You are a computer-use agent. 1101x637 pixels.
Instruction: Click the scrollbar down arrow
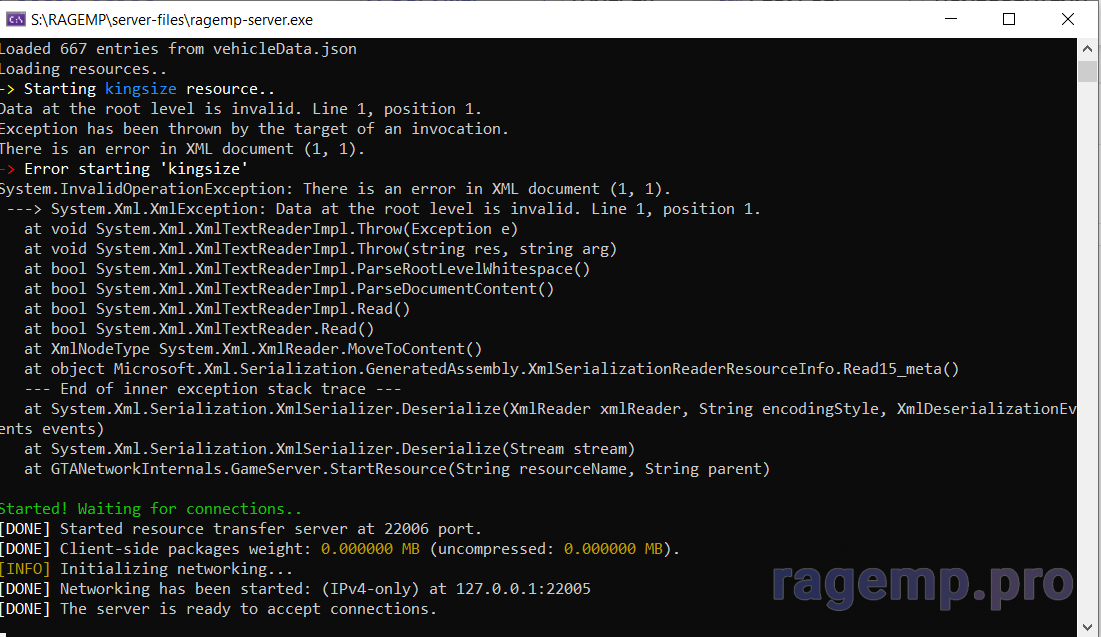(x=1088, y=626)
